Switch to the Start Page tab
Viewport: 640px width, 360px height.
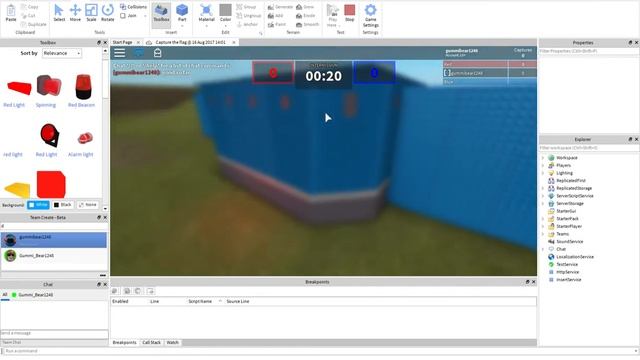tap(122, 42)
